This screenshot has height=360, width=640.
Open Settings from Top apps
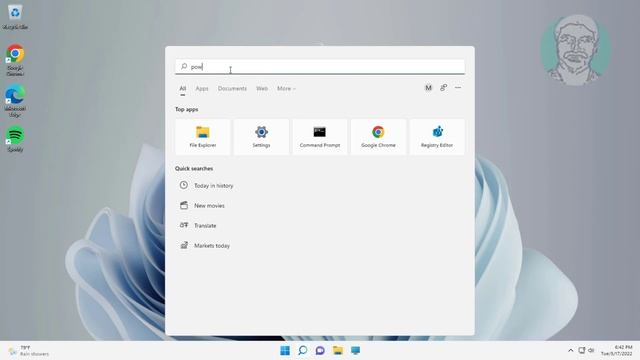(x=261, y=137)
